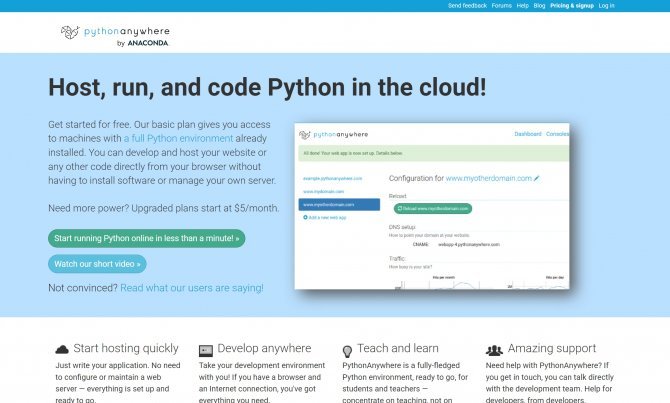
Task: Click the cloud icon beside Start hosting quickly
Action: [62, 350]
